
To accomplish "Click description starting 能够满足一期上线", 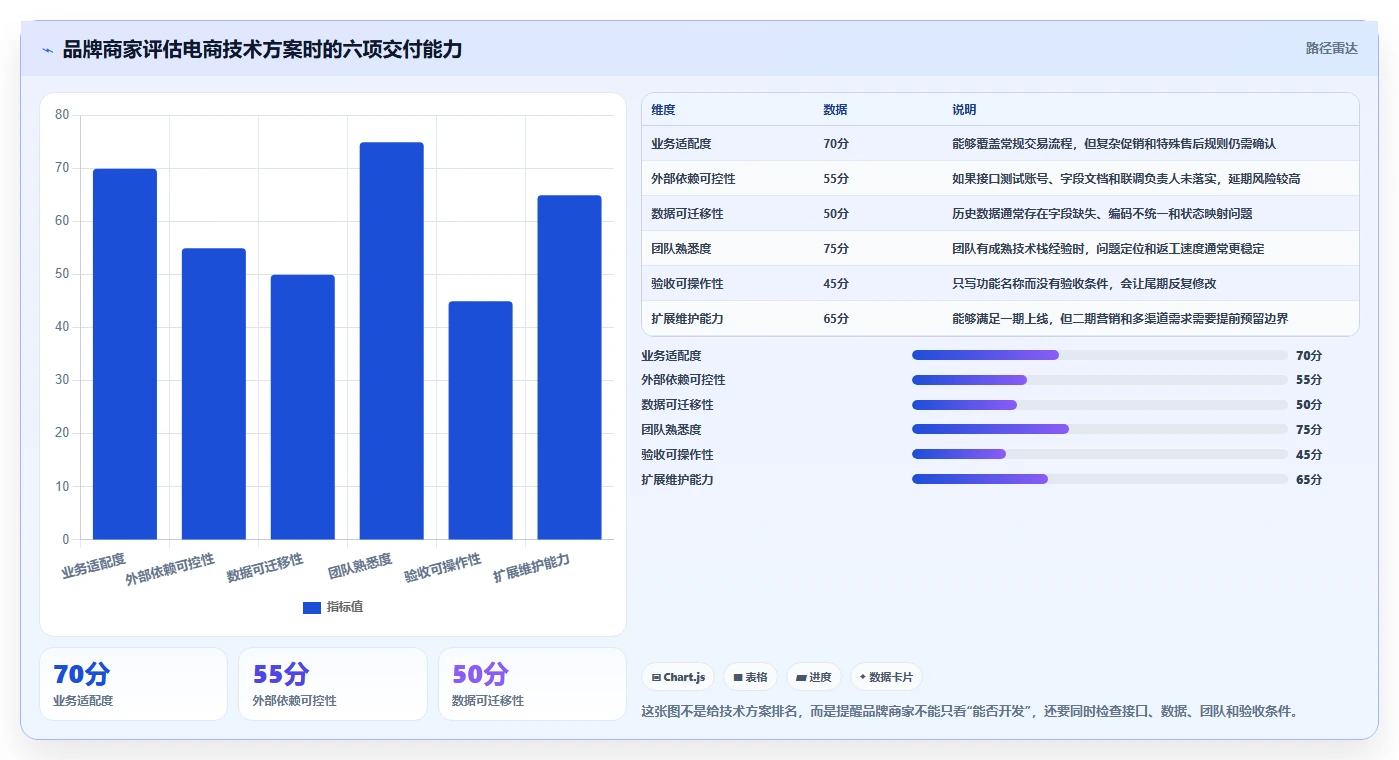I will click(x=1120, y=319).
